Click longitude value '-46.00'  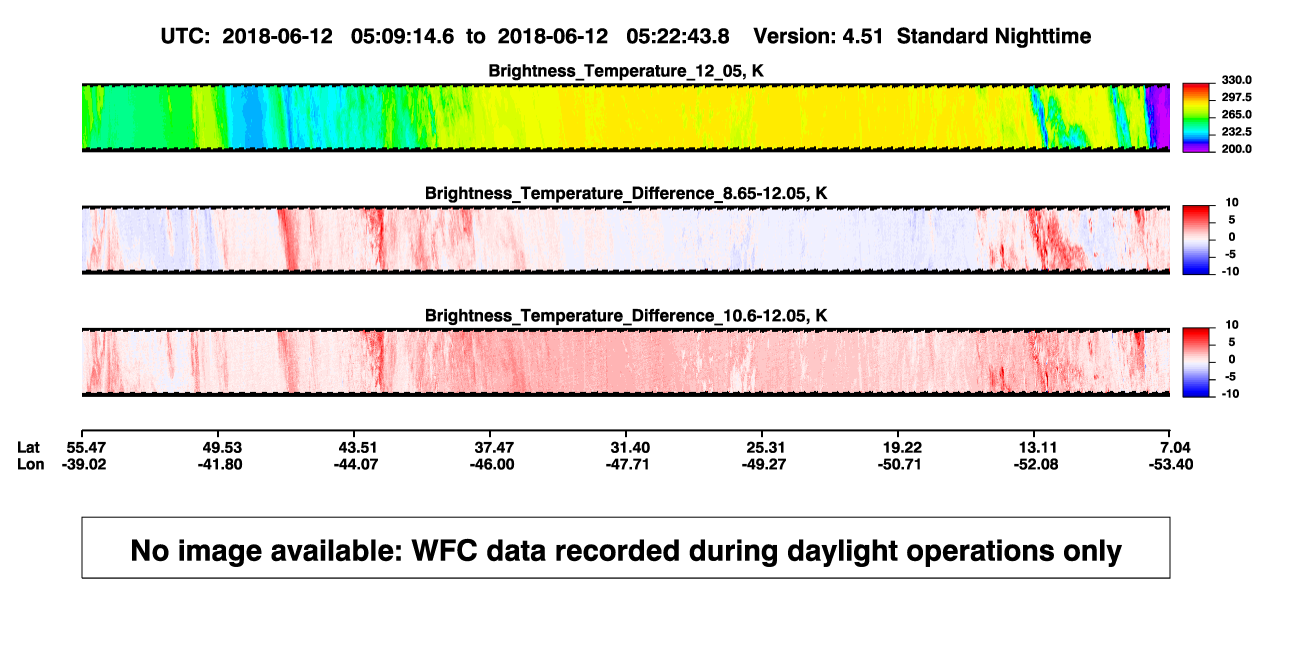[x=491, y=464]
